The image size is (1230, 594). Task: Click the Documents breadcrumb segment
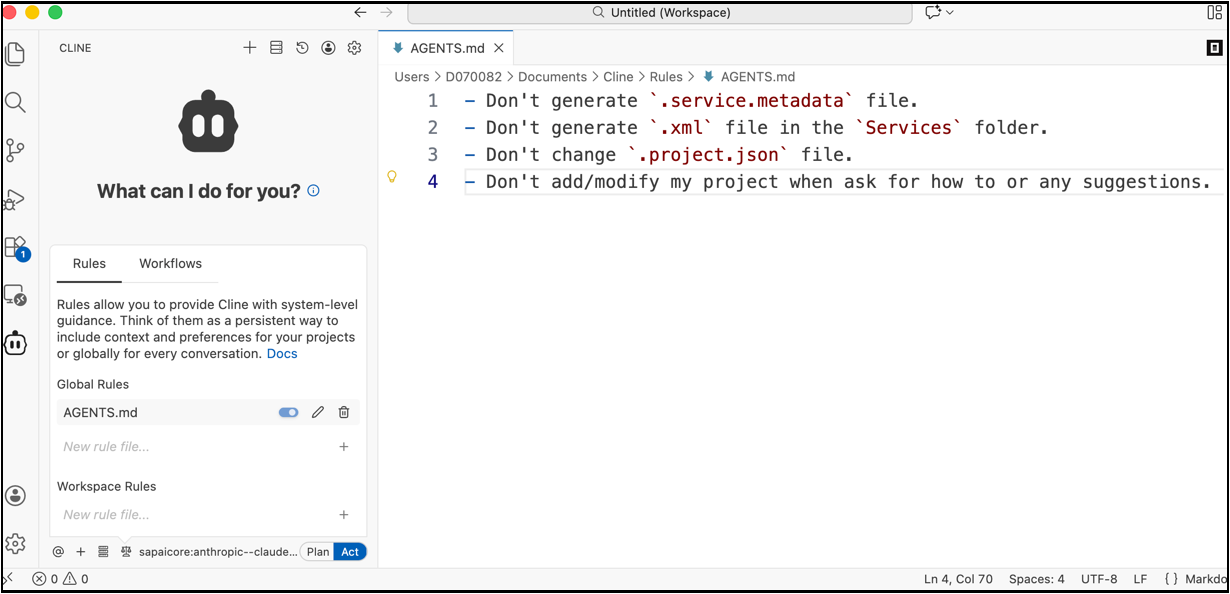click(552, 77)
